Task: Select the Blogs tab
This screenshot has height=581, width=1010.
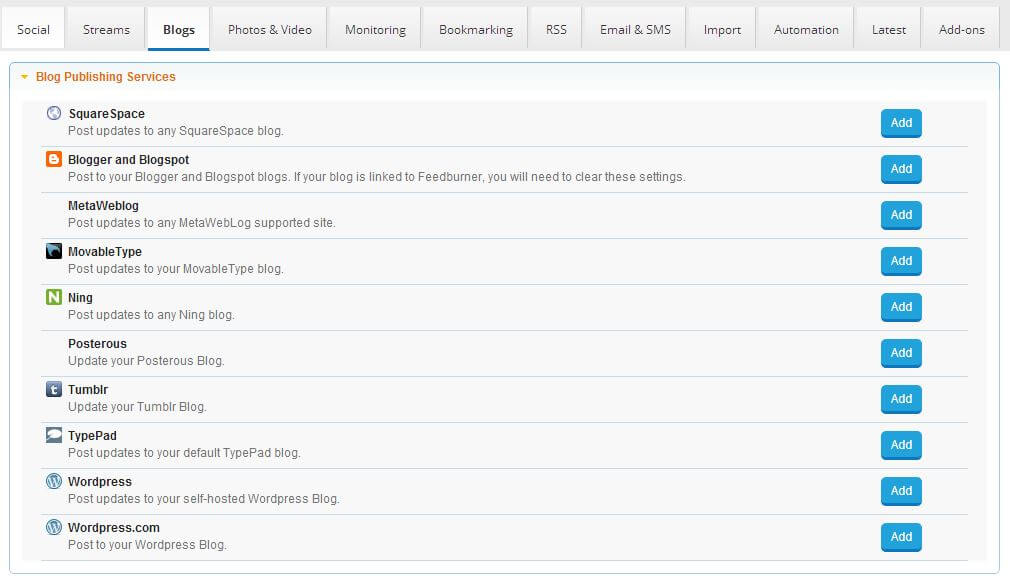Action: point(178,30)
